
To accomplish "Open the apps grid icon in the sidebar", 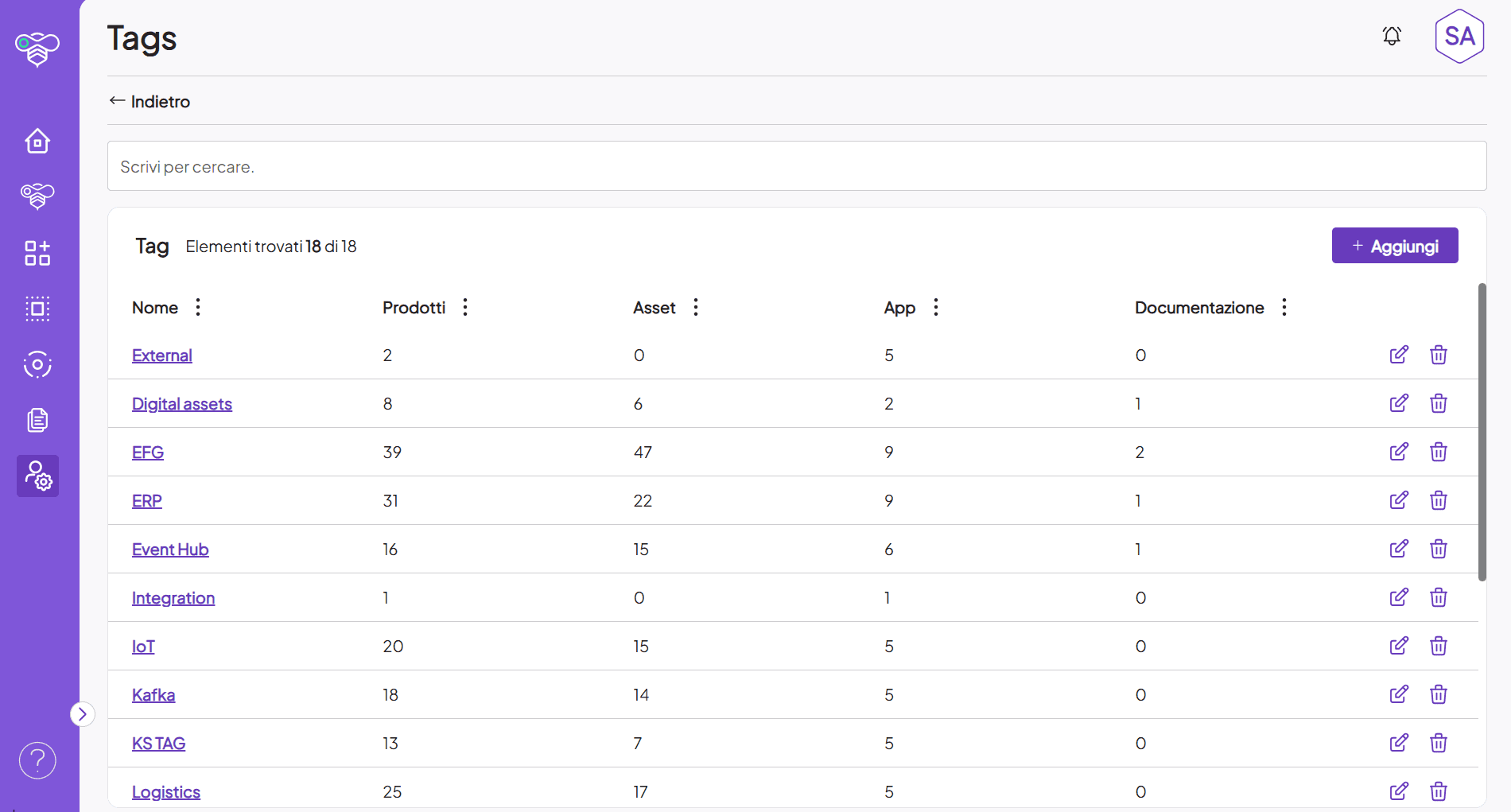I will point(37,253).
